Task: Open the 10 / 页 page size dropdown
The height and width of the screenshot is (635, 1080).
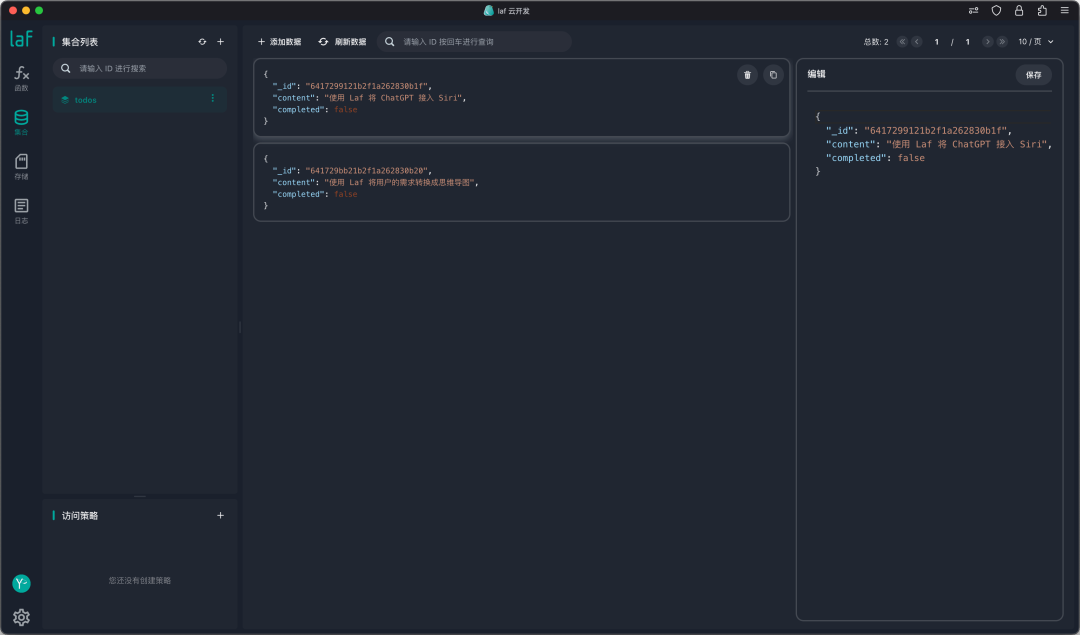Action: pos(1036,42)
